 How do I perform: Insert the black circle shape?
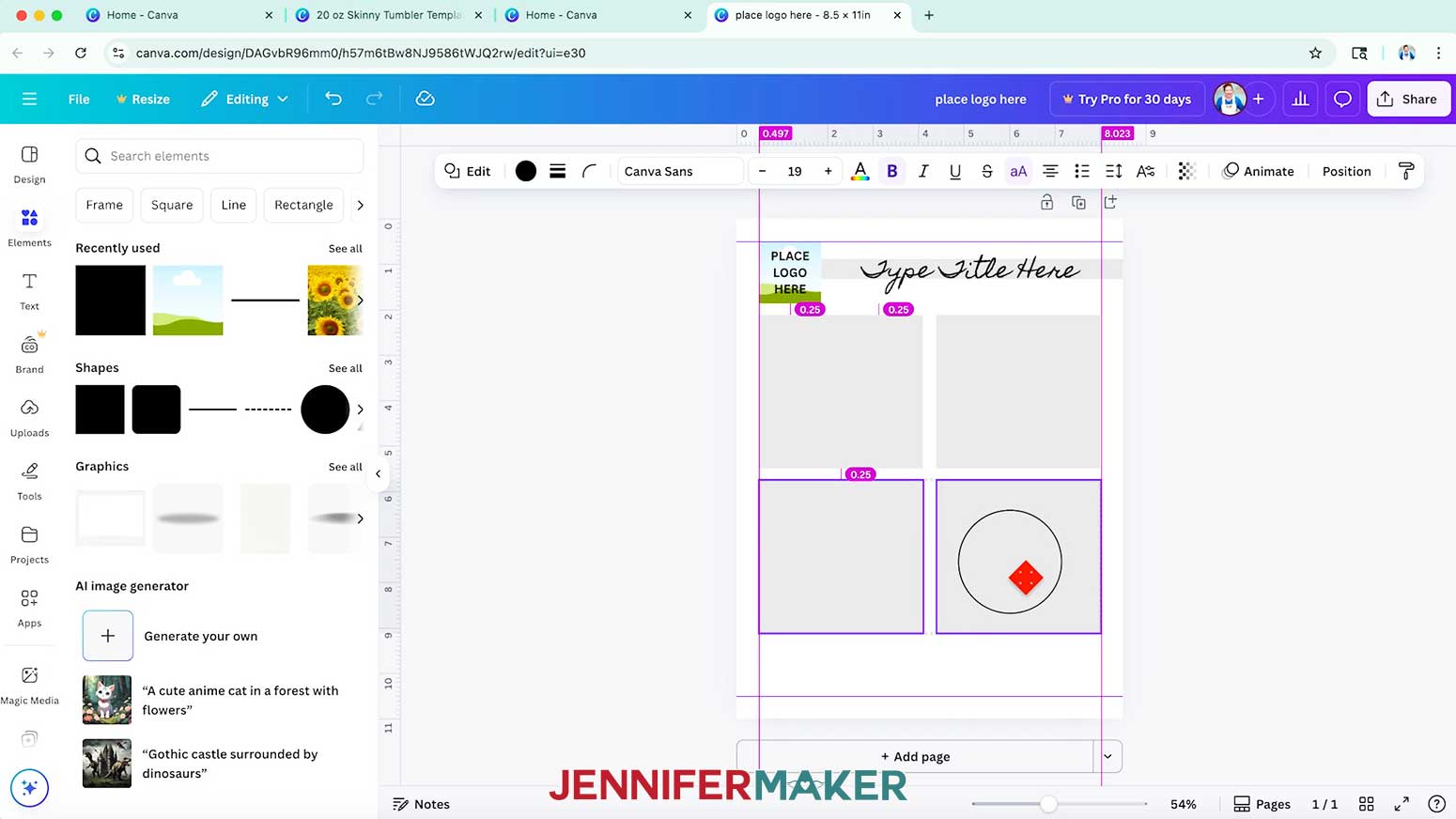click(325, 409)
